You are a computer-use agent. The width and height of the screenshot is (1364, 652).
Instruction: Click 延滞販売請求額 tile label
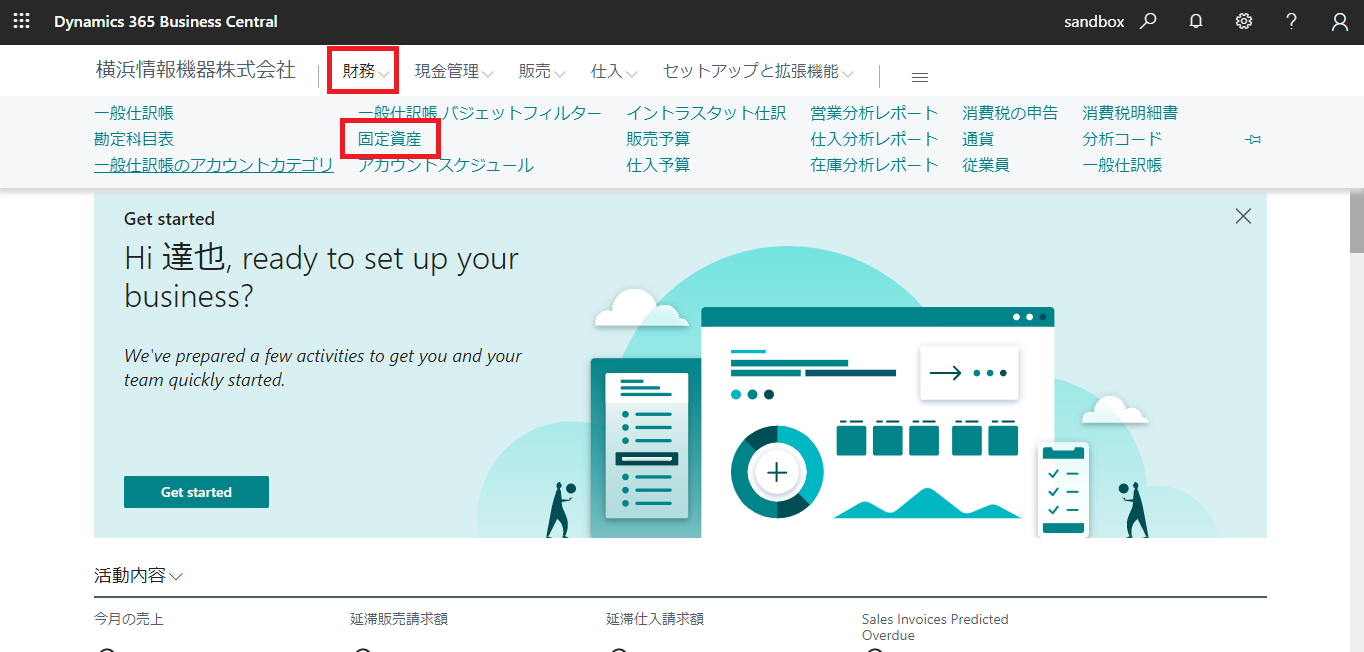point(399,619)
